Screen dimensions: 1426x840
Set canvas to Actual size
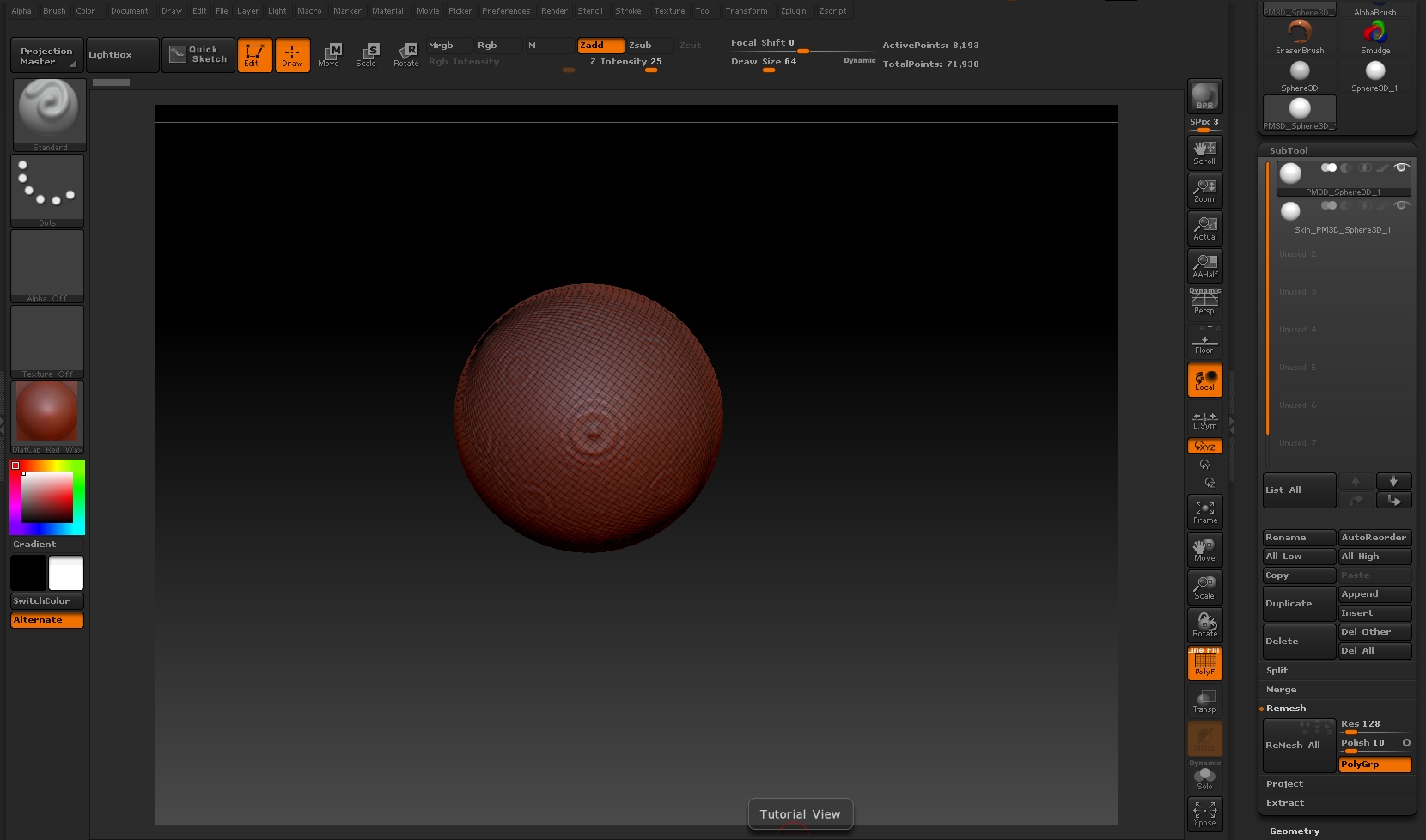click(x=1204, y=228)
